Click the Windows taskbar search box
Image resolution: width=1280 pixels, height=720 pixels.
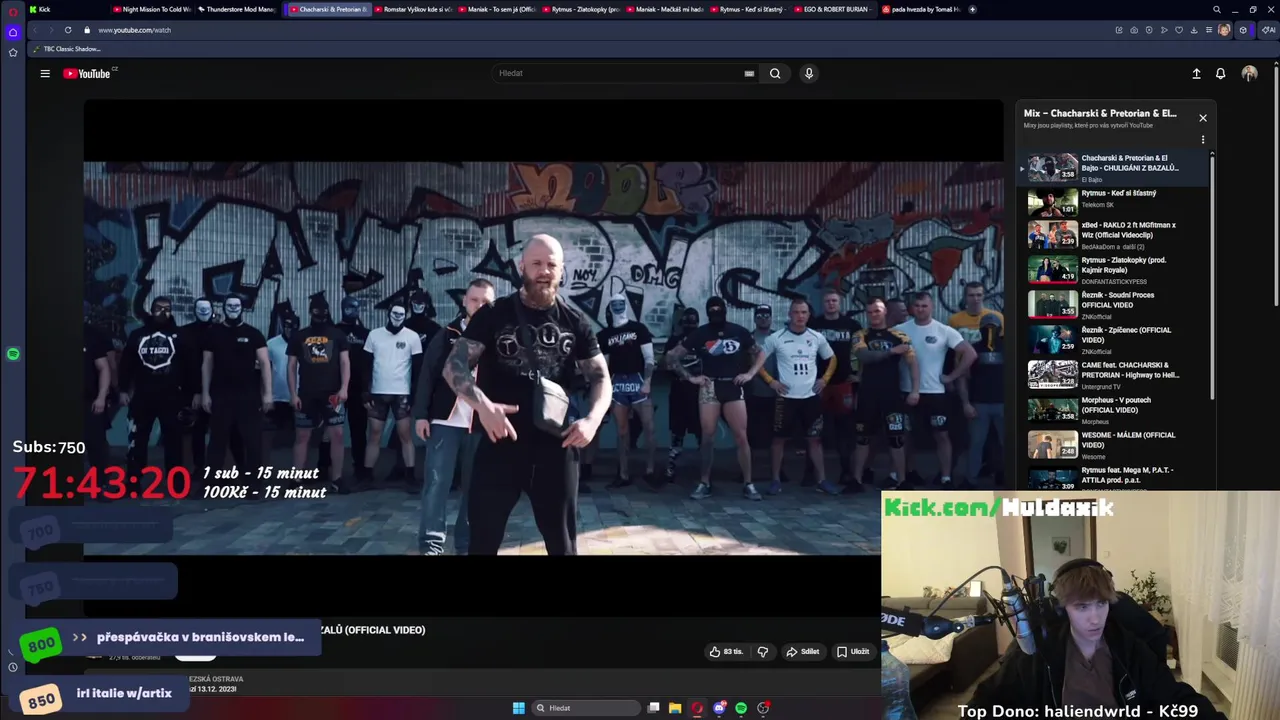click(586, 708)
